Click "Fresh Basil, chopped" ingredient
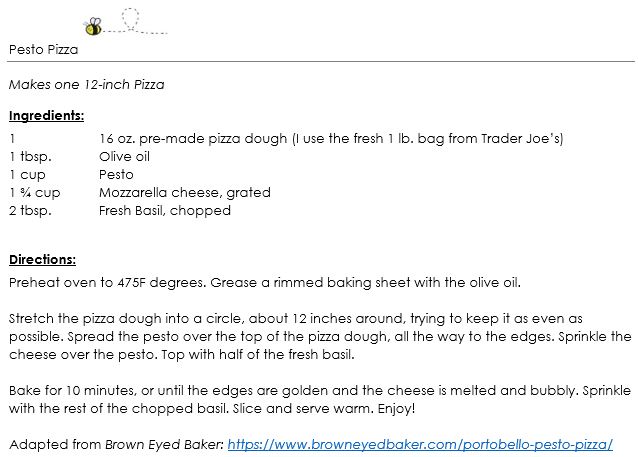Image resolution: width=638 pixels, height=457 pixels. click(x=165, y=211)
